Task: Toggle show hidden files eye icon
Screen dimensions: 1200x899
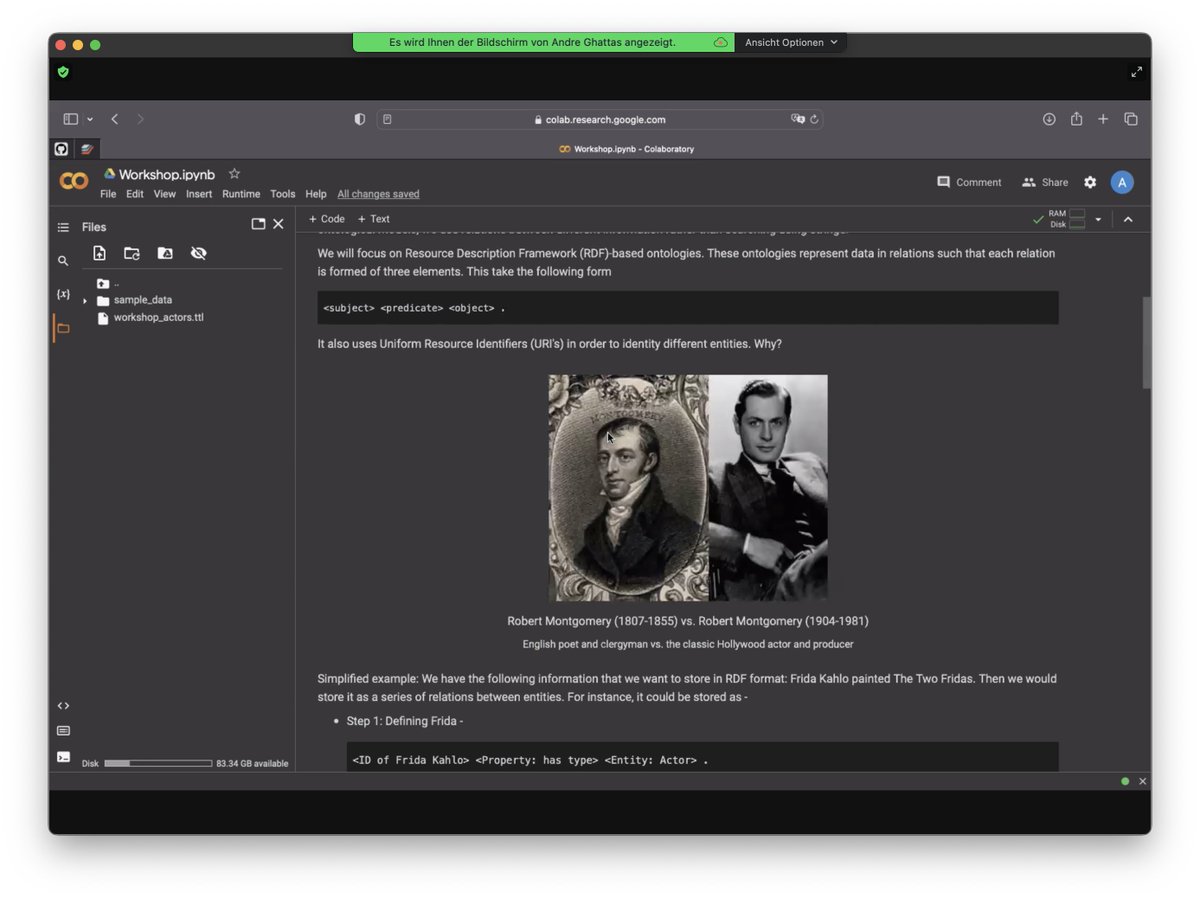Action: [x=198, y=253]
